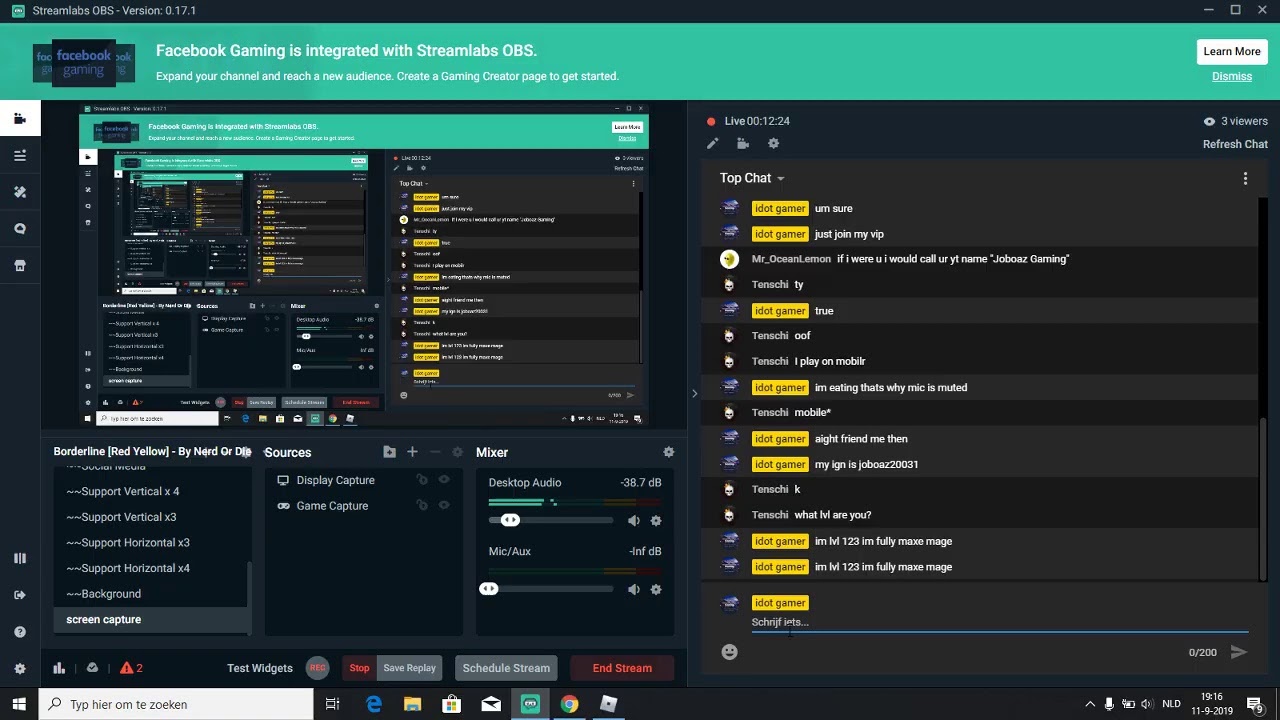
Task: Toggle studio mode icon in sidebar
Action: click(x=20, y=559)
